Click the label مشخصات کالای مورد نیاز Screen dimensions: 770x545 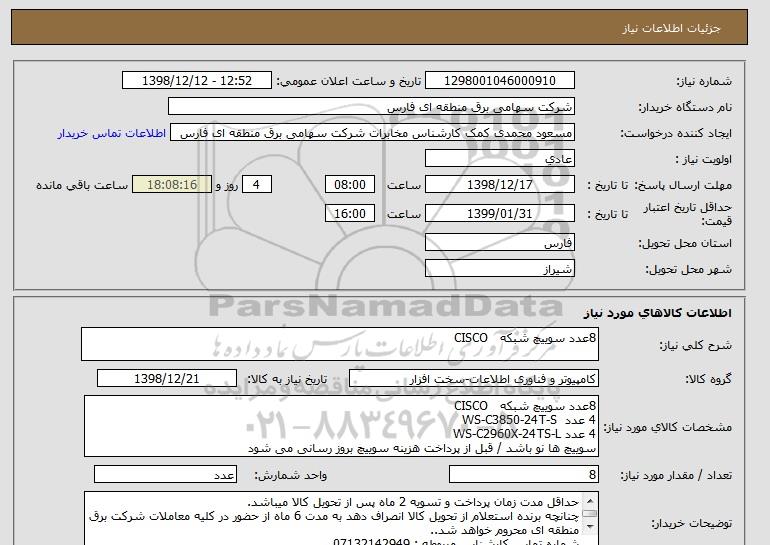tap(667, 427)
